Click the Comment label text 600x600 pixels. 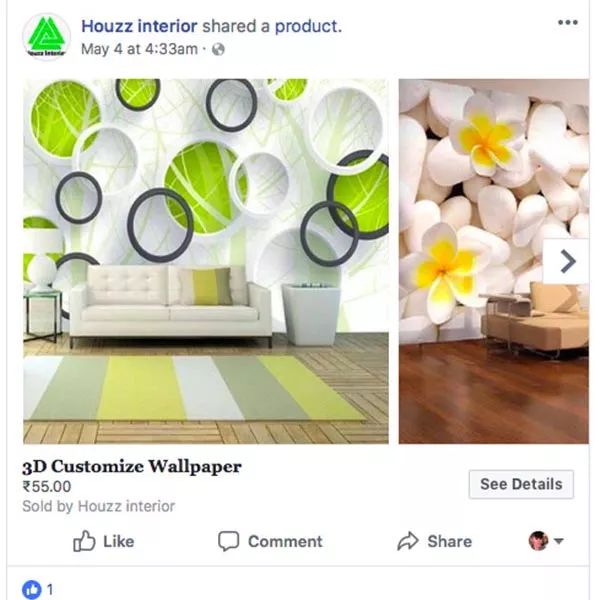pos(285,541)
